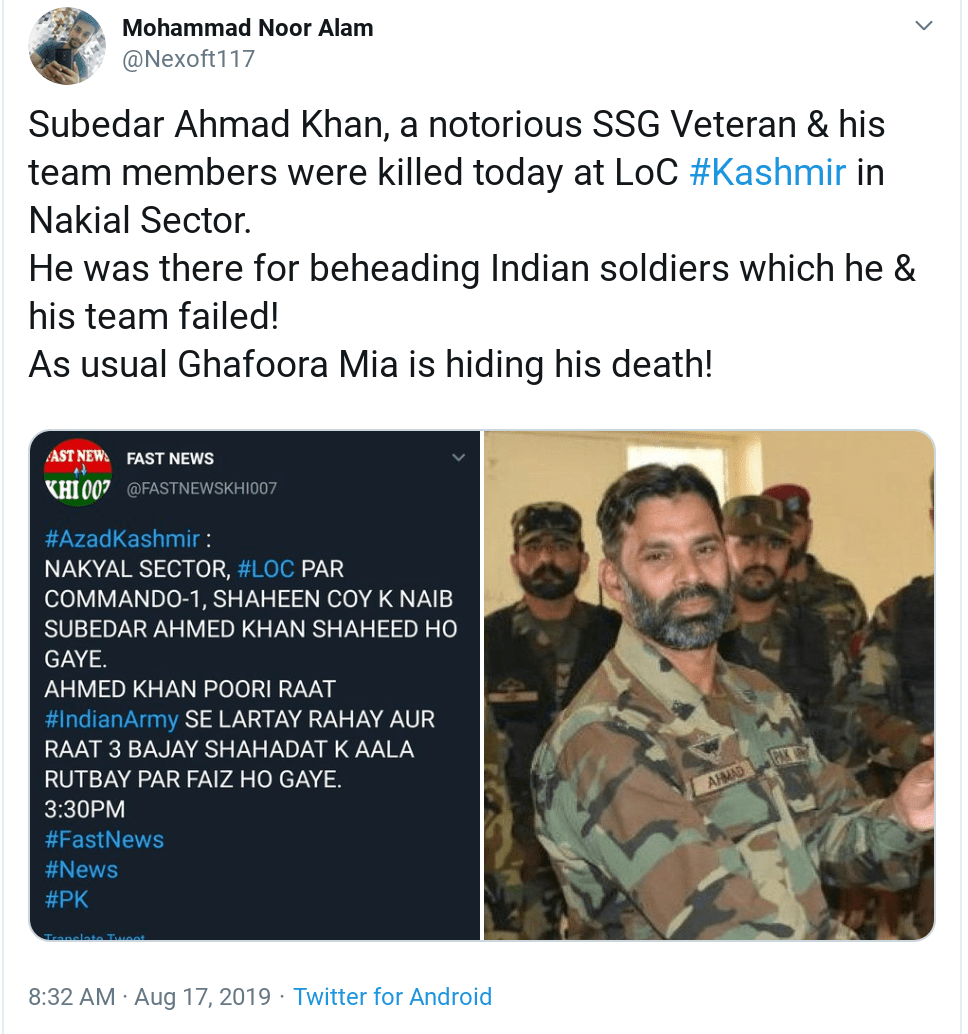Viewport: 968px width, 1034px height.
Task: Click the #News hashtag
Action: click(81, 869)
